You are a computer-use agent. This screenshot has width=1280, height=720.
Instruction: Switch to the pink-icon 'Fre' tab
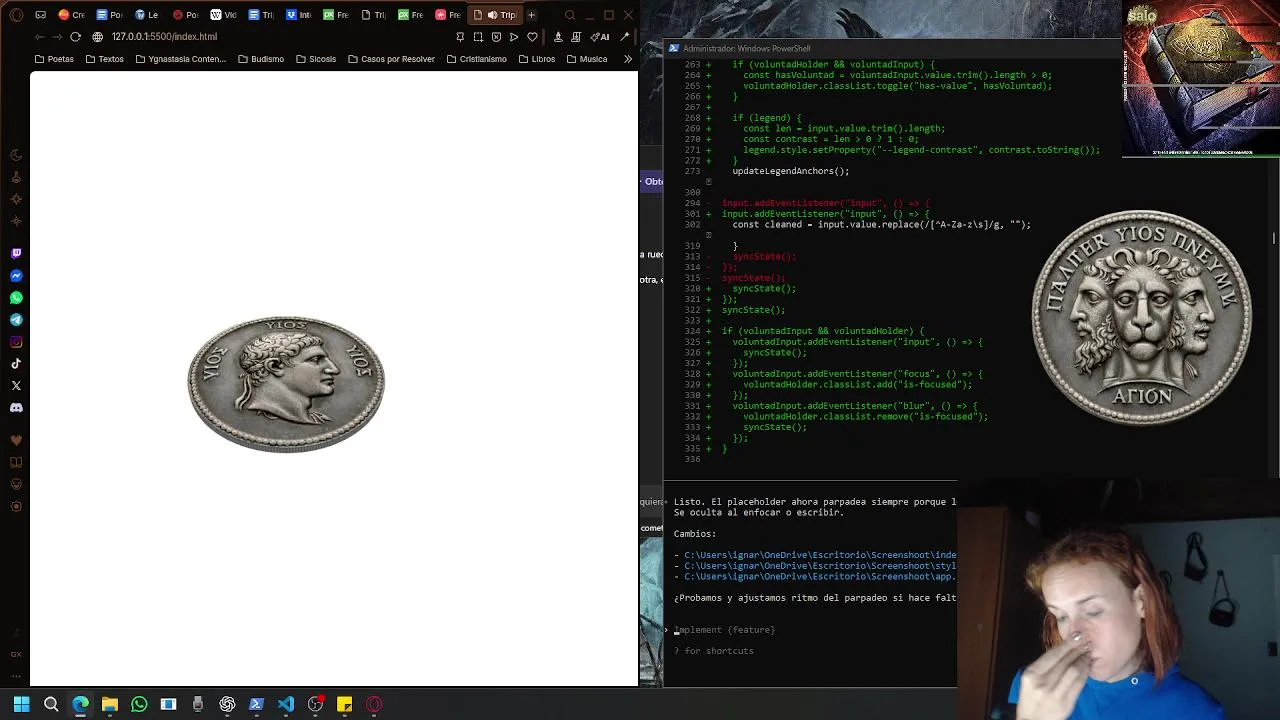pyautogui.click(x=447, y=15)
